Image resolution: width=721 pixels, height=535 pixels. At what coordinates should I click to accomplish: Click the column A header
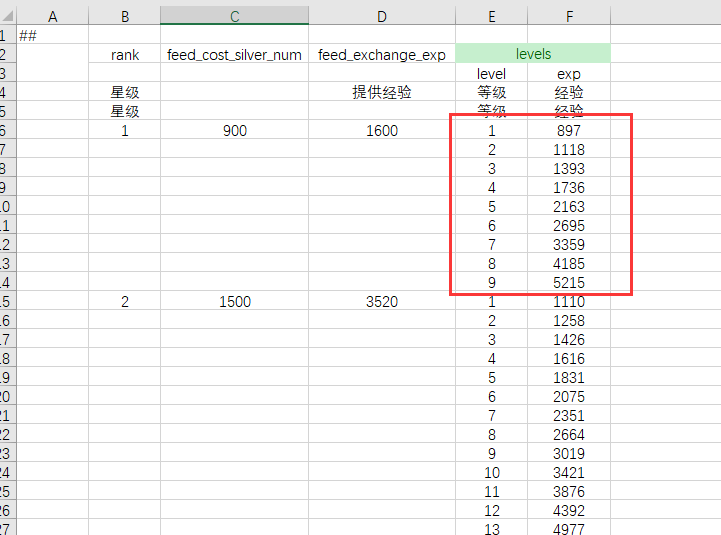tap(53, 16)
